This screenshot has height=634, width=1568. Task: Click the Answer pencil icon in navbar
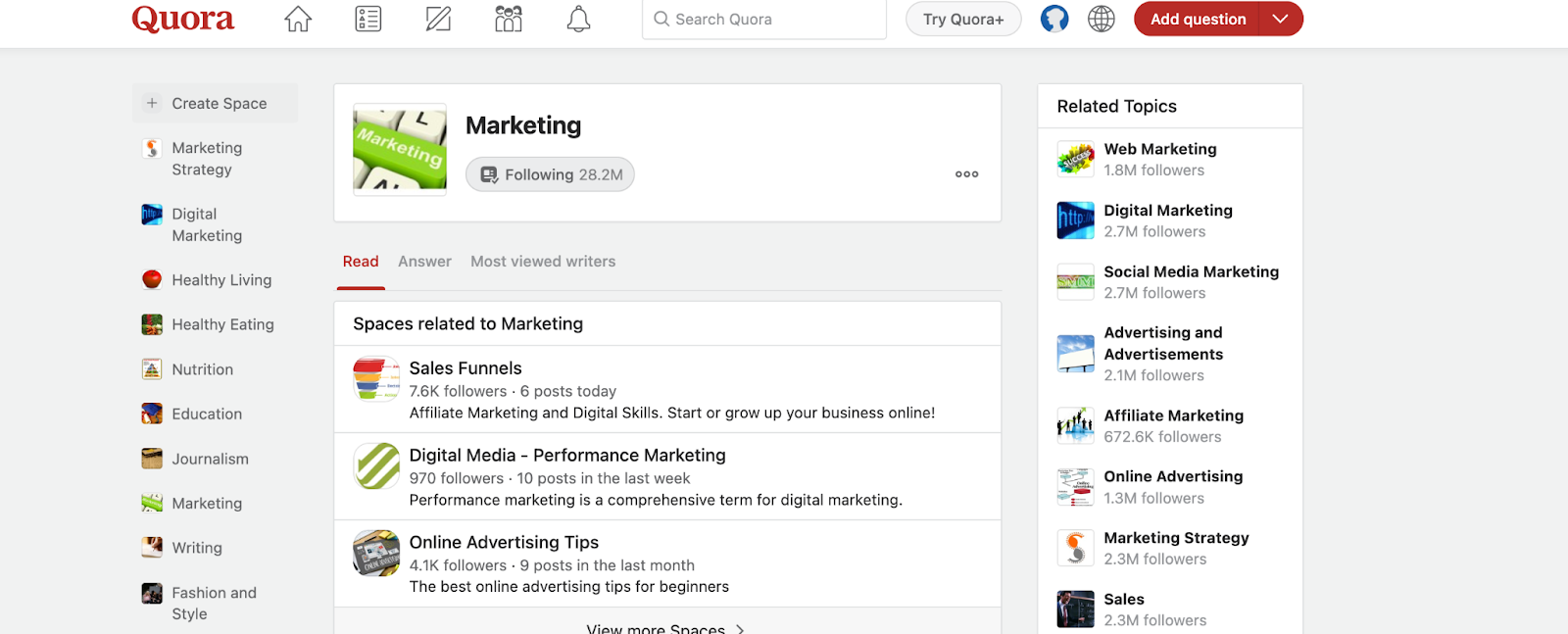438,19
